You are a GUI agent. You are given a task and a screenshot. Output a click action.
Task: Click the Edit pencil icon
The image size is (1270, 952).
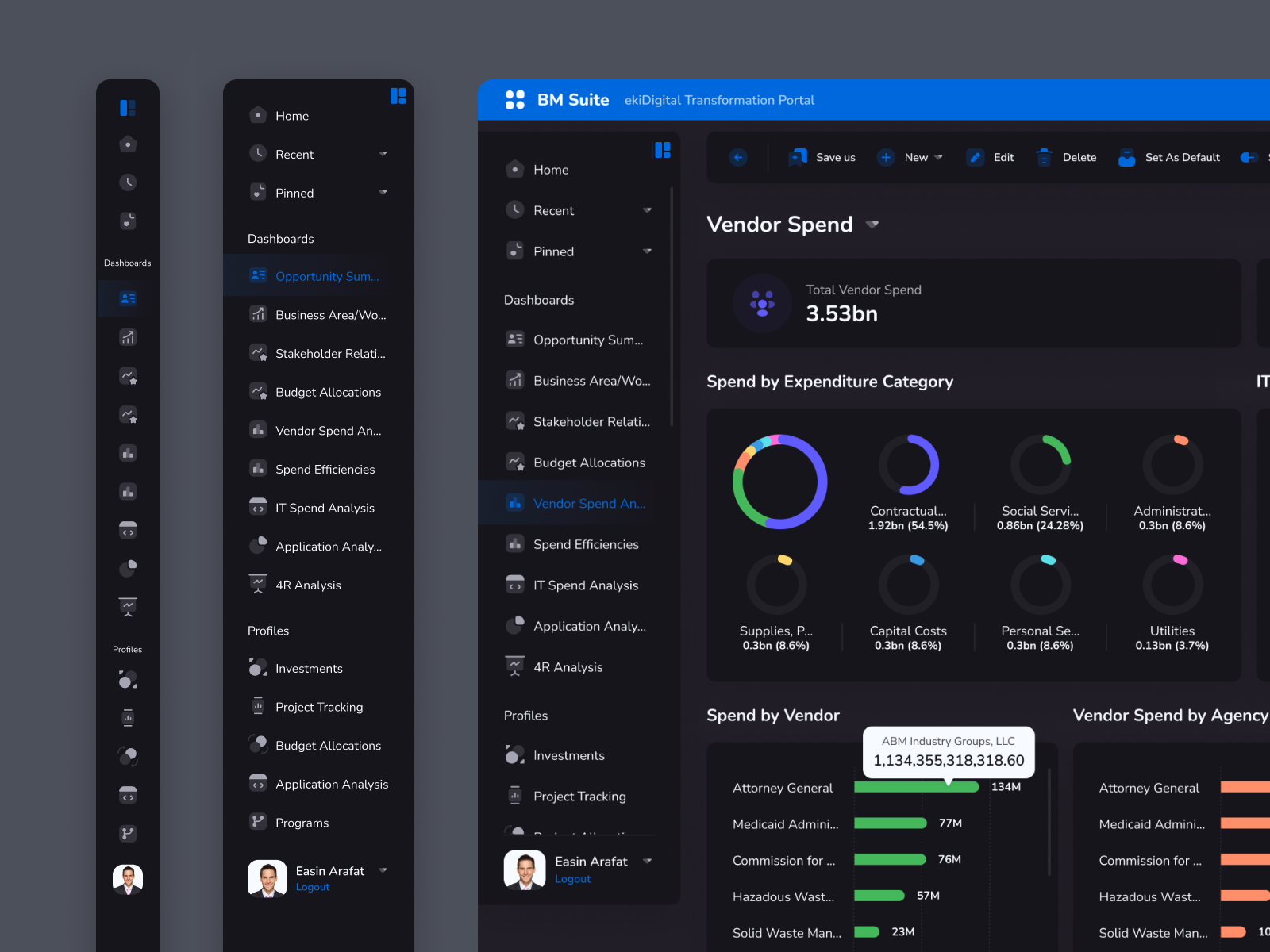pyautogui.click(x=975, y=157)
